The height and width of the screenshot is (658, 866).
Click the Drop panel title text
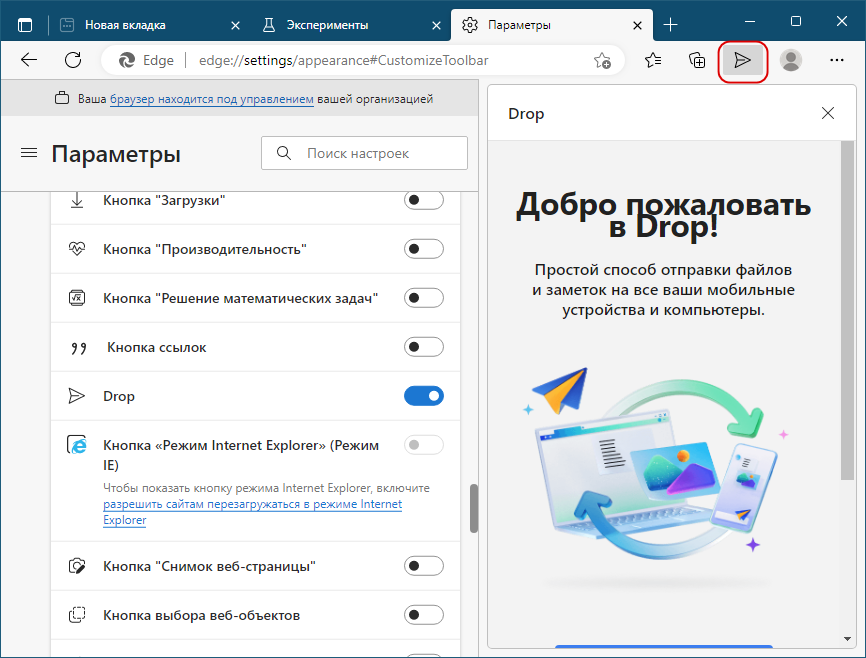(526, 114)
